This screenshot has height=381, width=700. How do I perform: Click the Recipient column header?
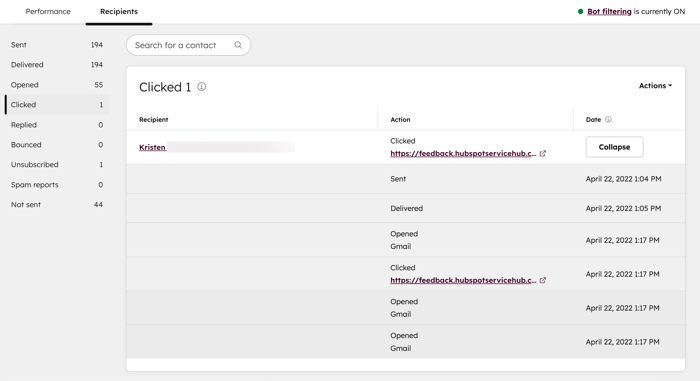[x=154, y=120]
